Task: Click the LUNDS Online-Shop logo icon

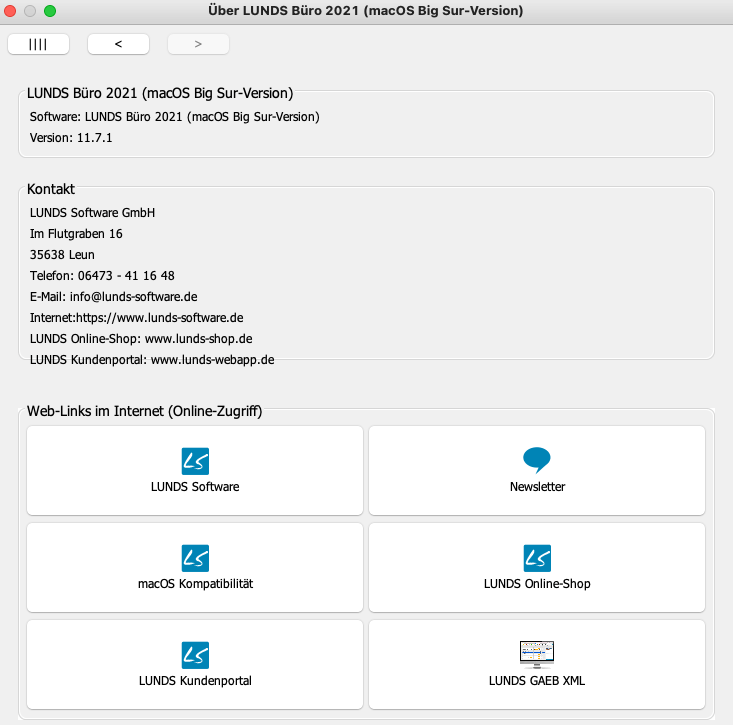Action: click(537, 558)
